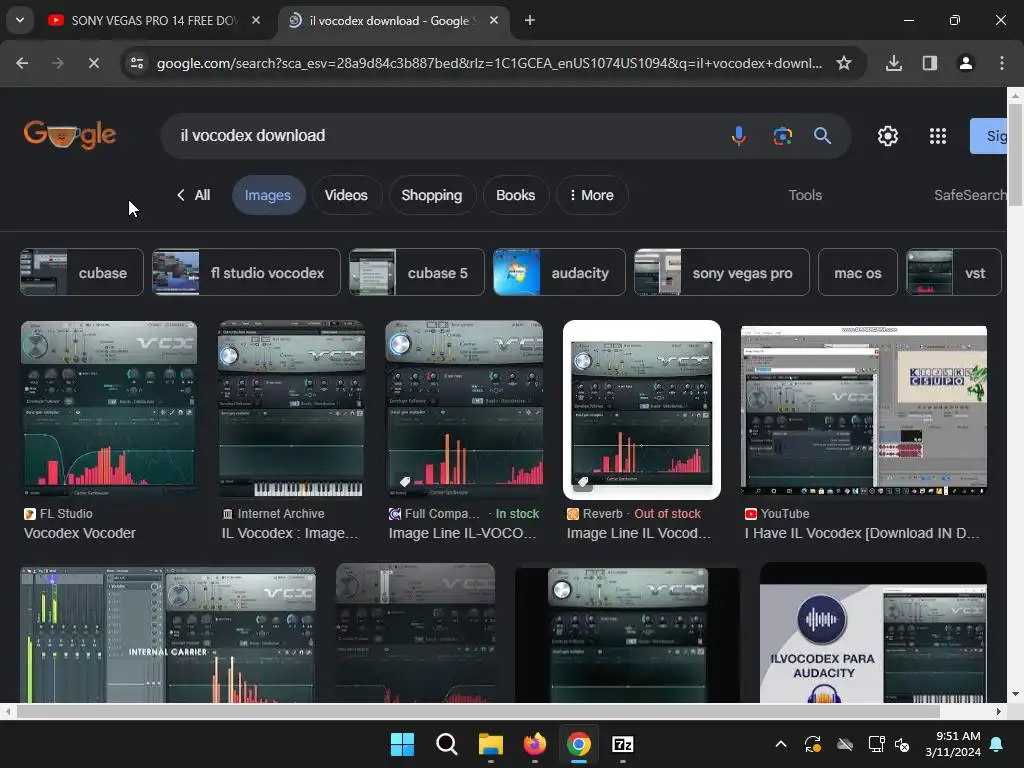The width and height of the screenshot is (1024, 768).
Task: Close the SONY VEGAS PRO 14 tab
Action: (x=256, y=20)
